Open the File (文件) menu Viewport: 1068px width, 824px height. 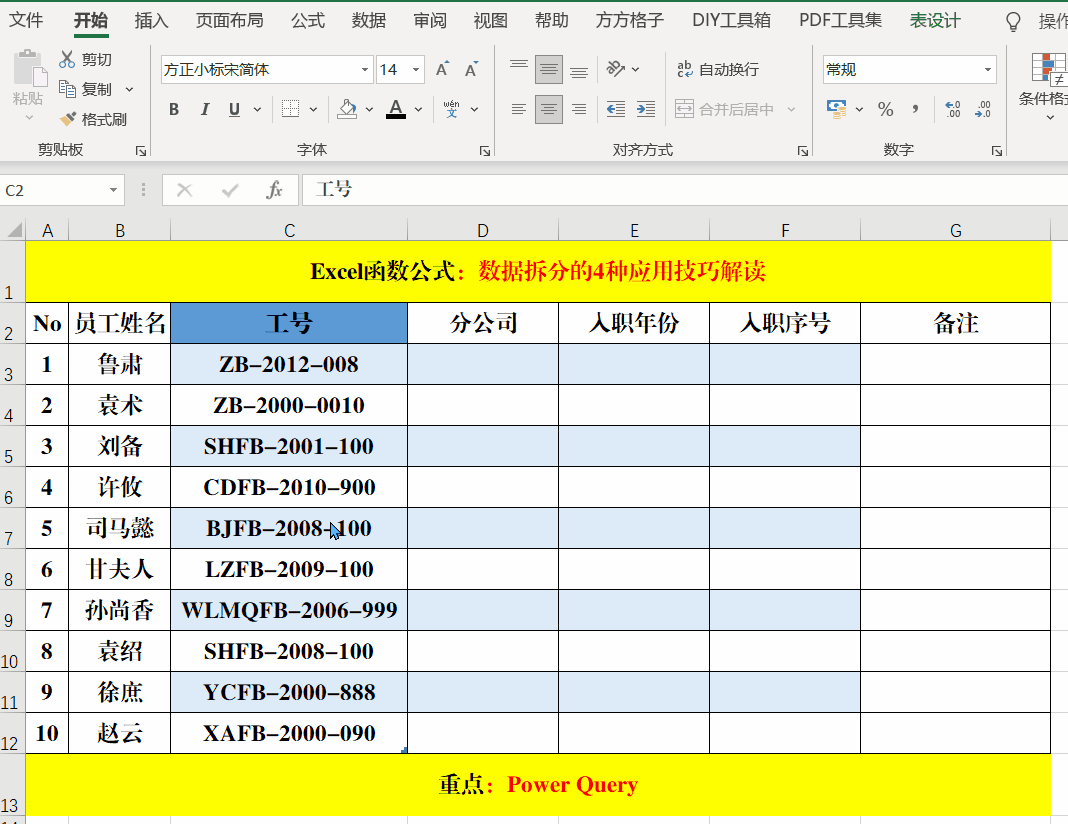tap(26, 20)
